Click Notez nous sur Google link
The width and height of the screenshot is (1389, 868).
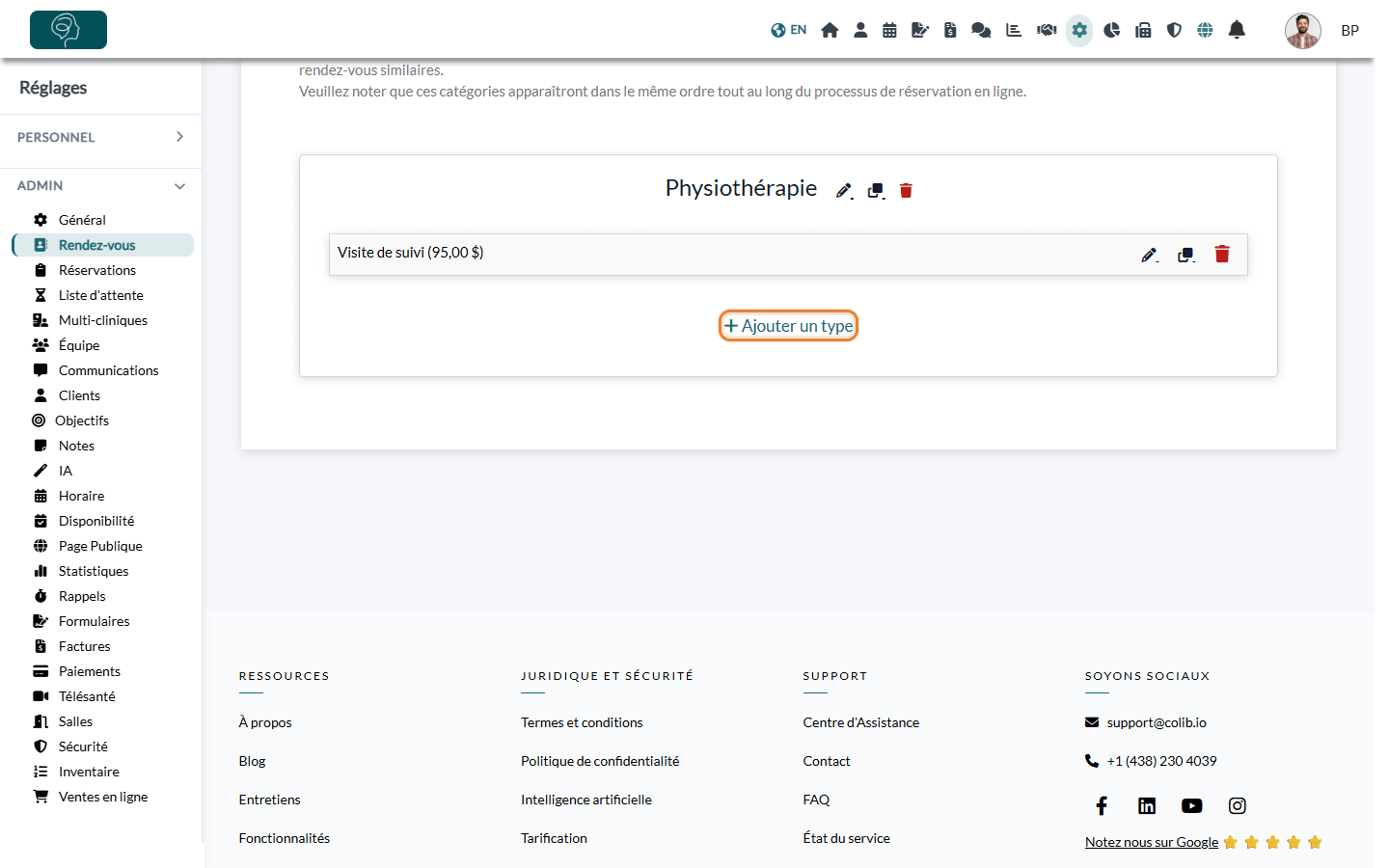pyautogui.click(x=1152, y=842)
